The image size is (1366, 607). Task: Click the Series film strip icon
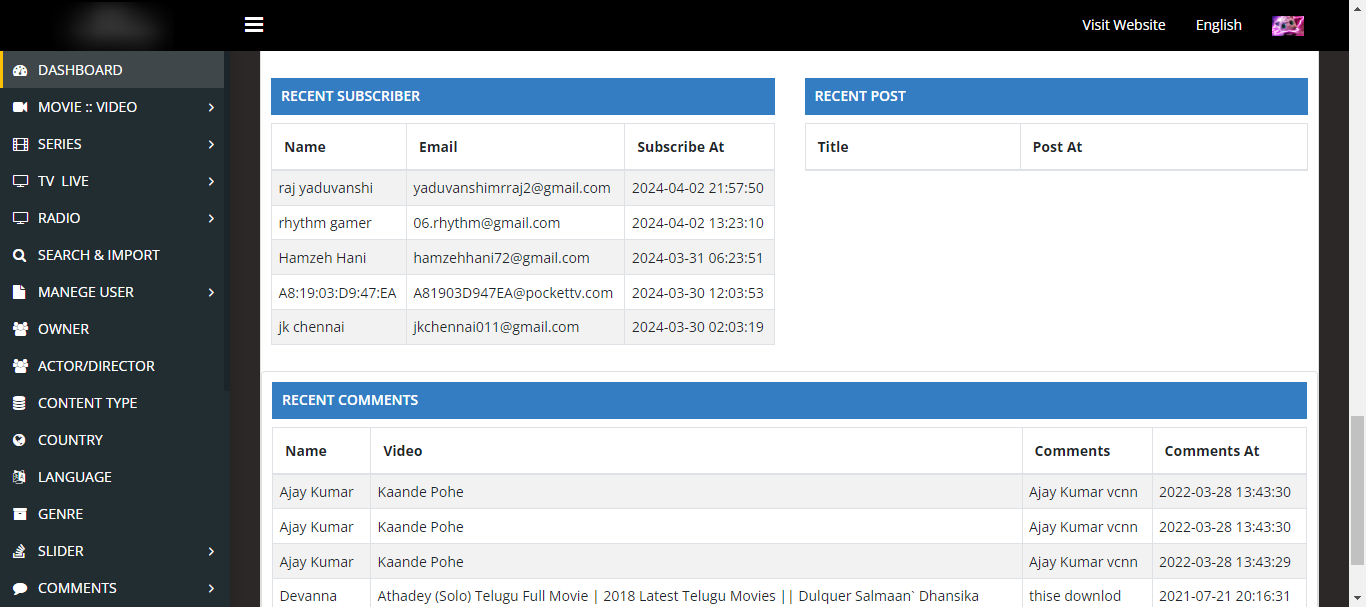pyautogui.click(x=20, y=144)
